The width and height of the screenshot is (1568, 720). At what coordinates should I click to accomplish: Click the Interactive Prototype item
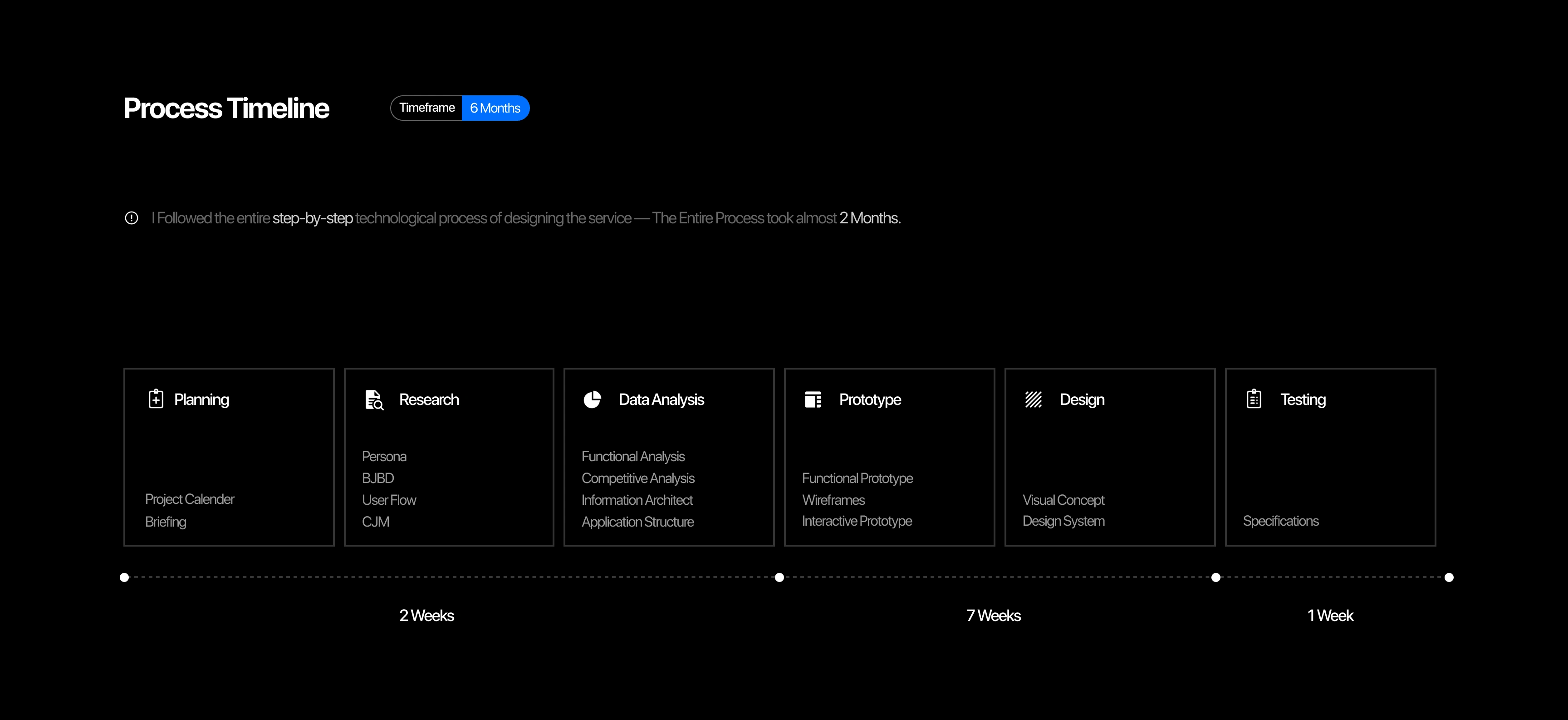point(857,522)
